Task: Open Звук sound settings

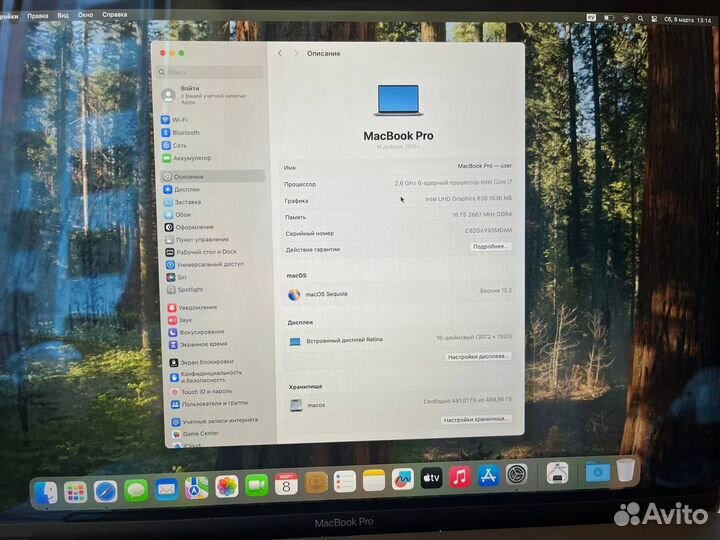Action: pyautogui.click(x=180, y=320)
